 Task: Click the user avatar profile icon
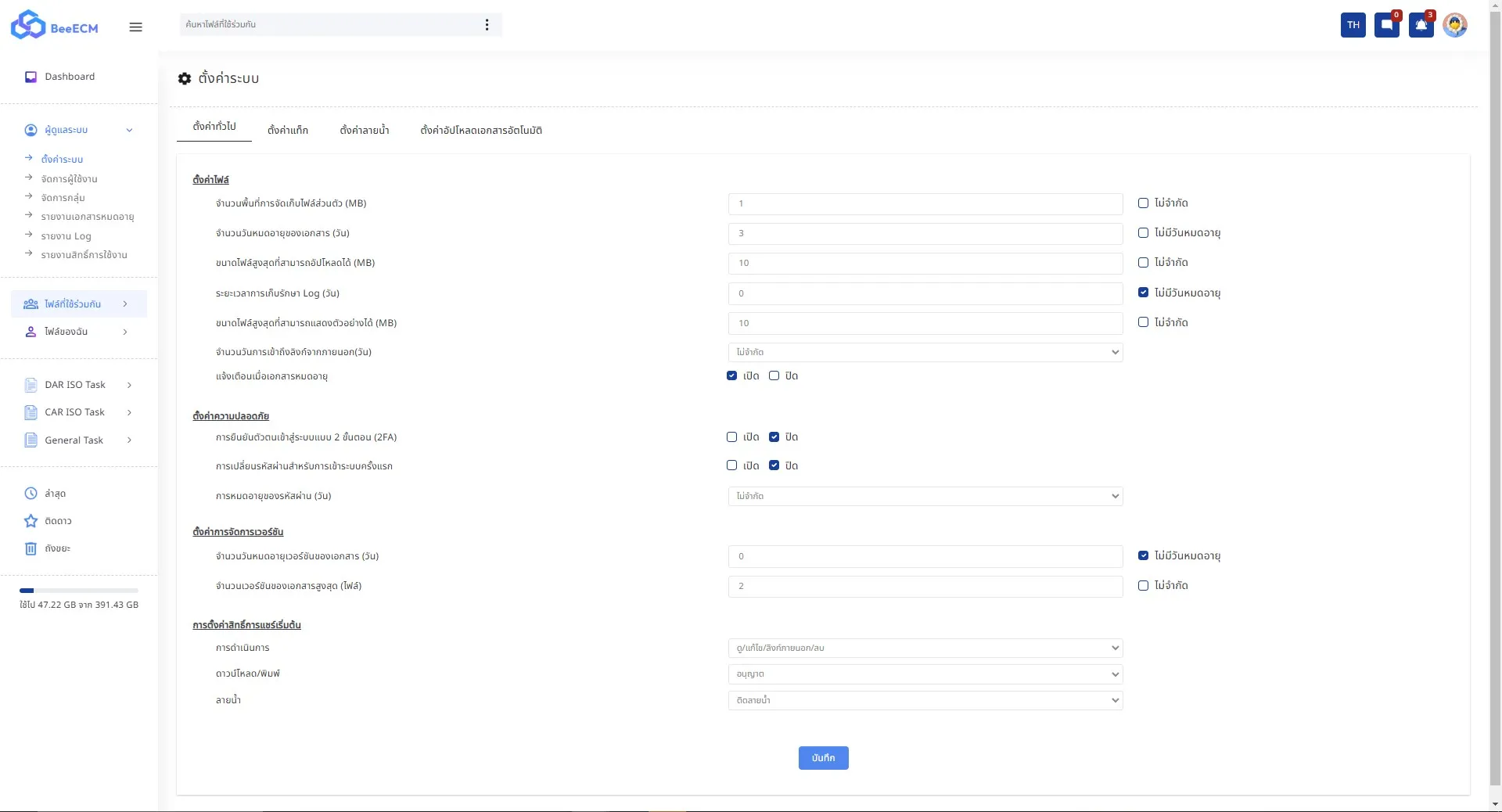(x=1454, y=25)
